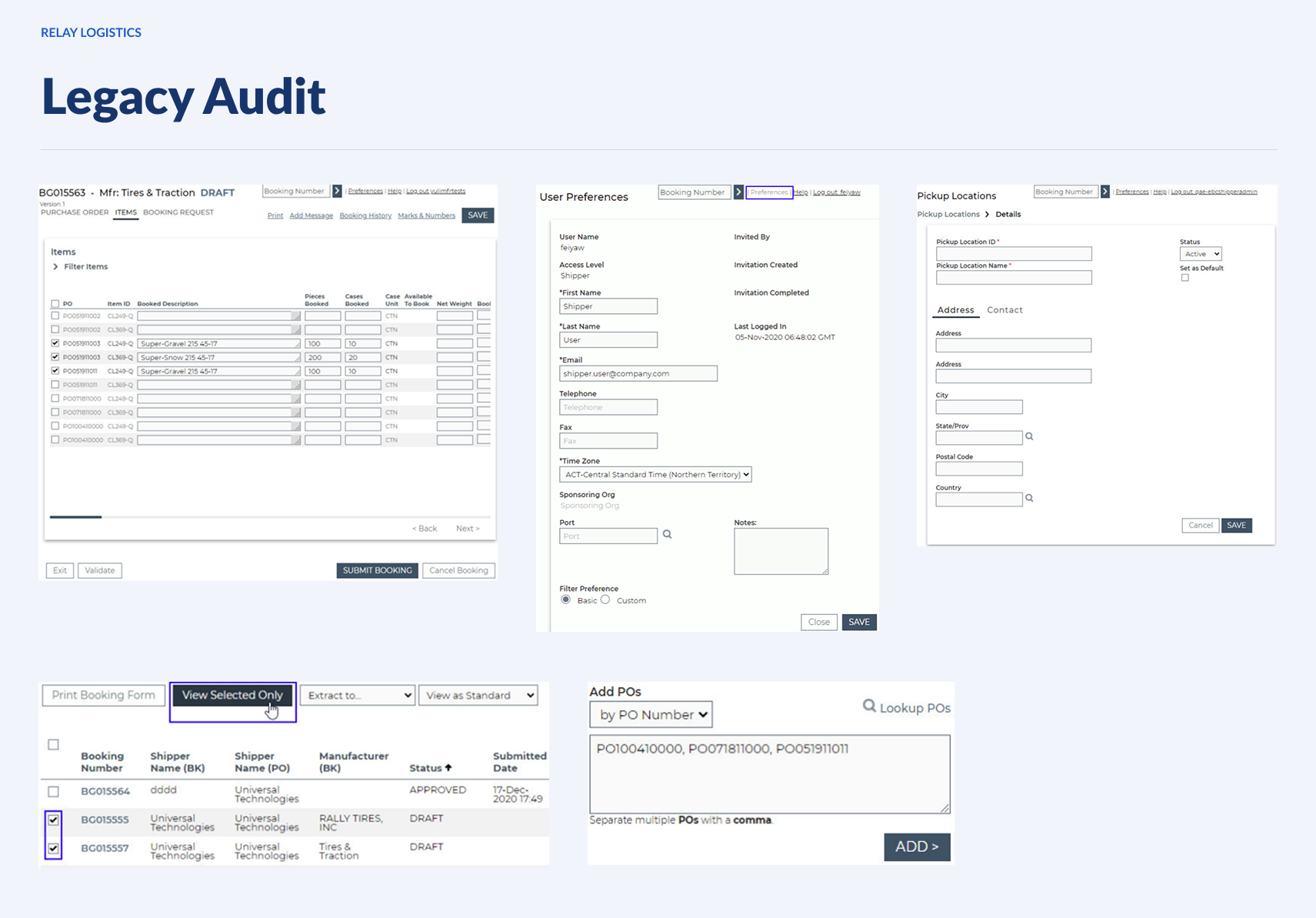Click Save in User Preferences
The width and height of the screenshot is (1316, 918).
click(x=859, y=622)
